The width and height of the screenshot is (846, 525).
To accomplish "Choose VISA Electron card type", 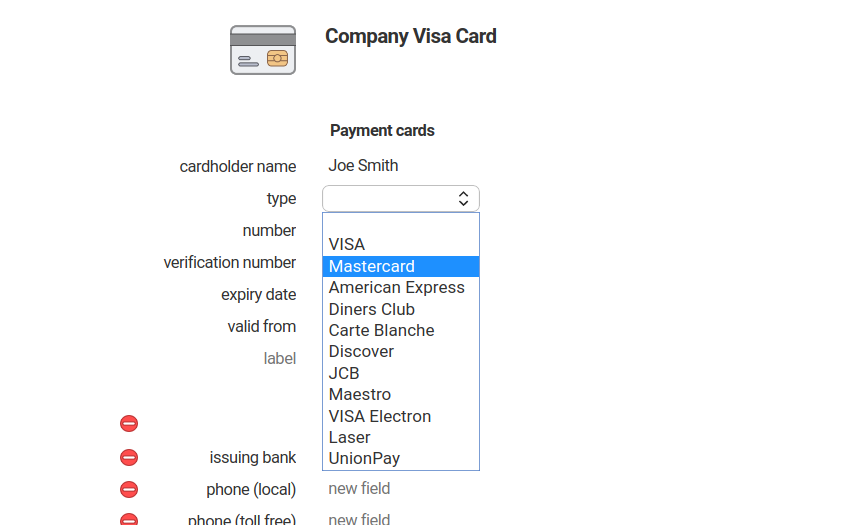I will 379,416.
